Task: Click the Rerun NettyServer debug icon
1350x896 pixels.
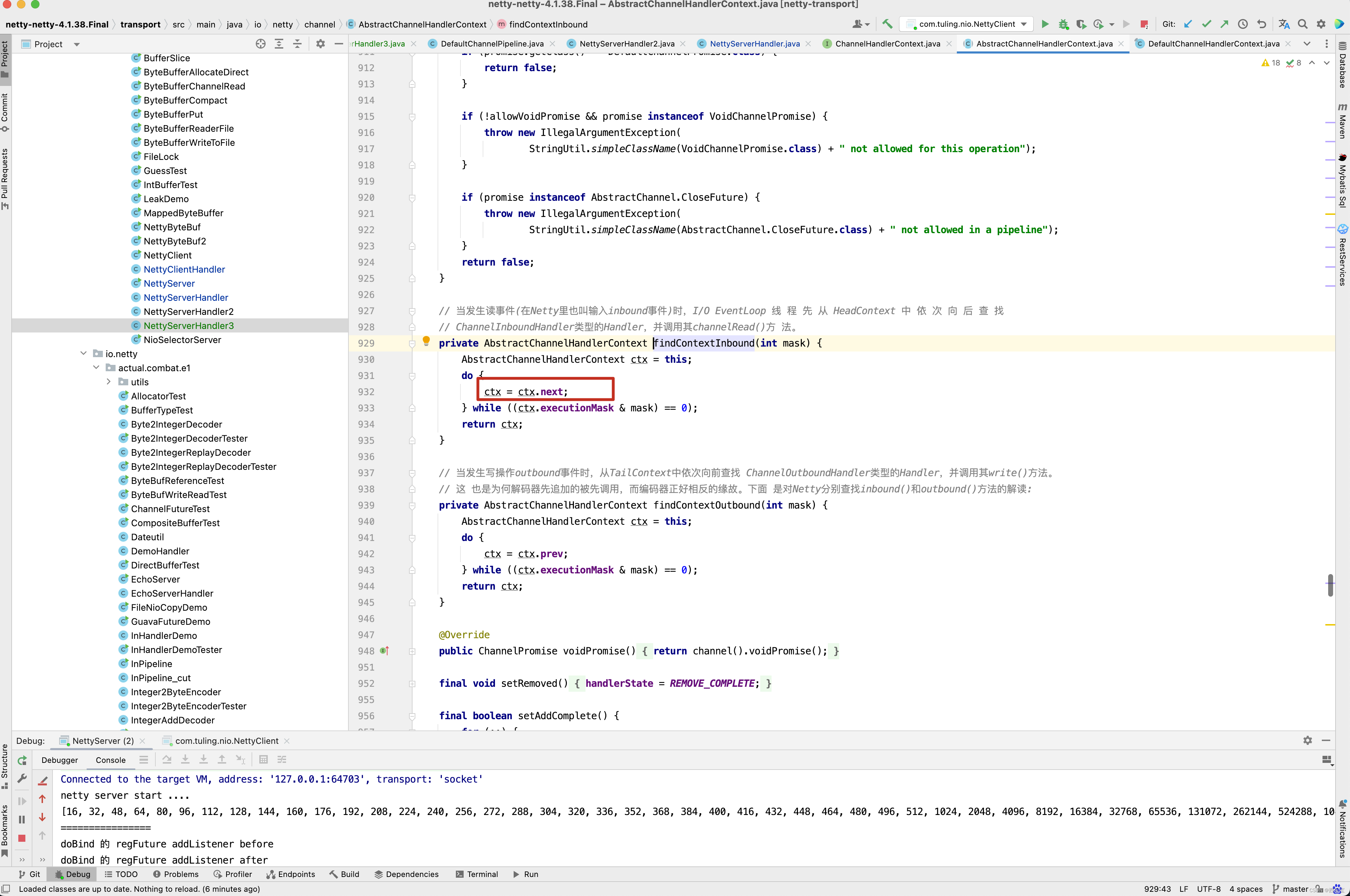Action: tap(22, 760)
